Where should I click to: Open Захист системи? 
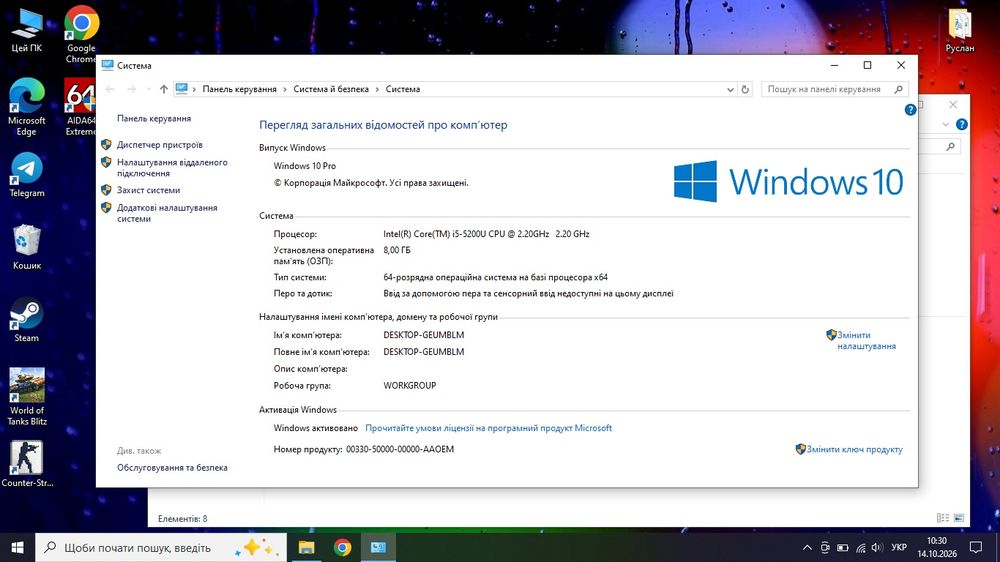[148, 190]
